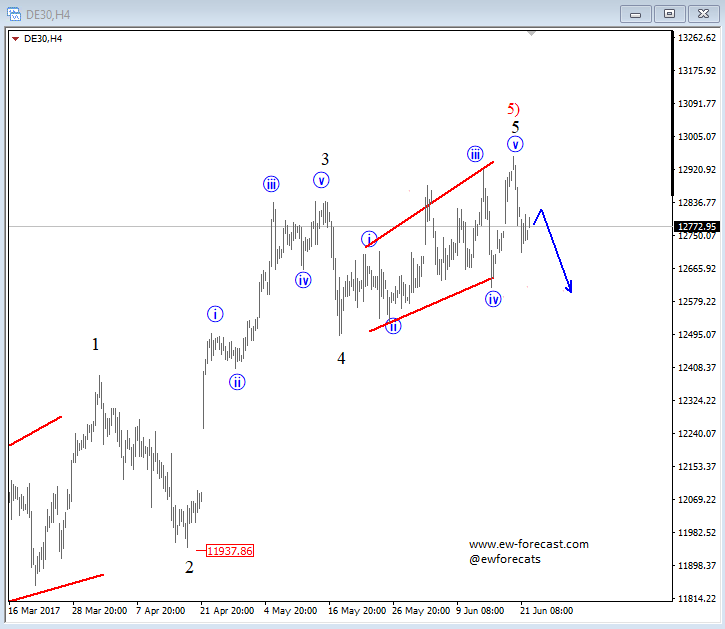This screenshot has width=725, height=629.
Task: Select the red 11937.86 price label
Action: coord(230,551)
